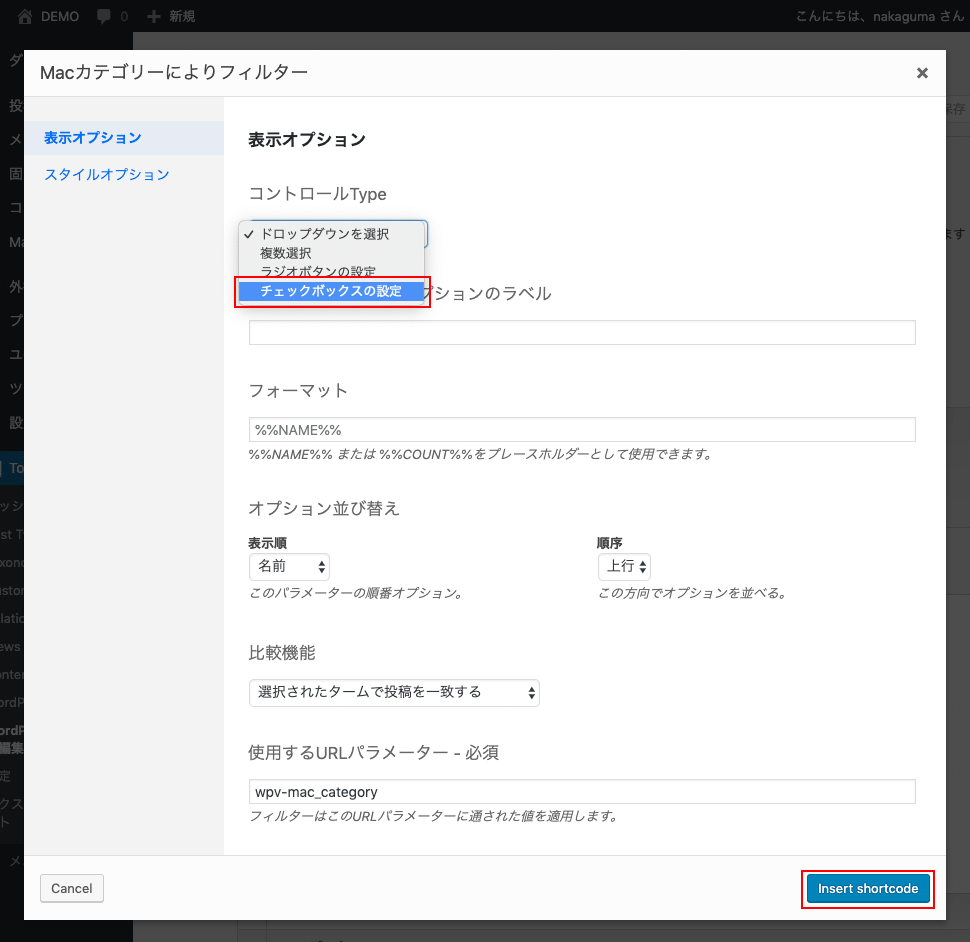Open the nakaguma user greeting menu
The image size is (970, 942).
point(879,16)
